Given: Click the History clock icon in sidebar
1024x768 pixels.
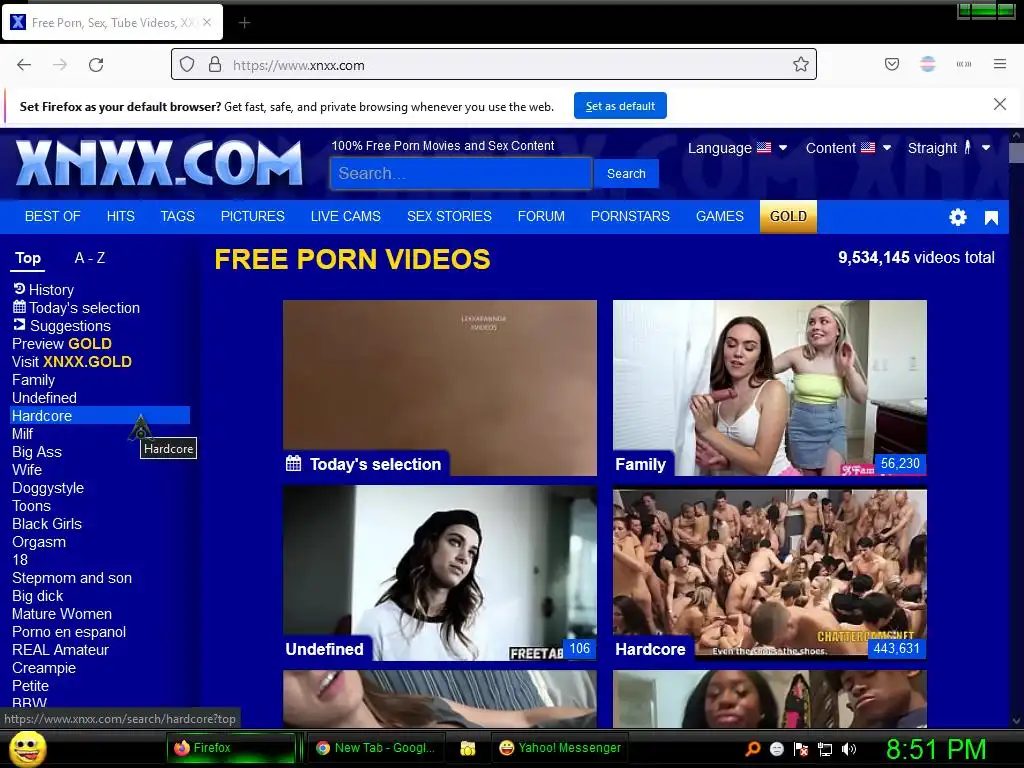Looking at the screenshot, I should [x=19, y=289].
